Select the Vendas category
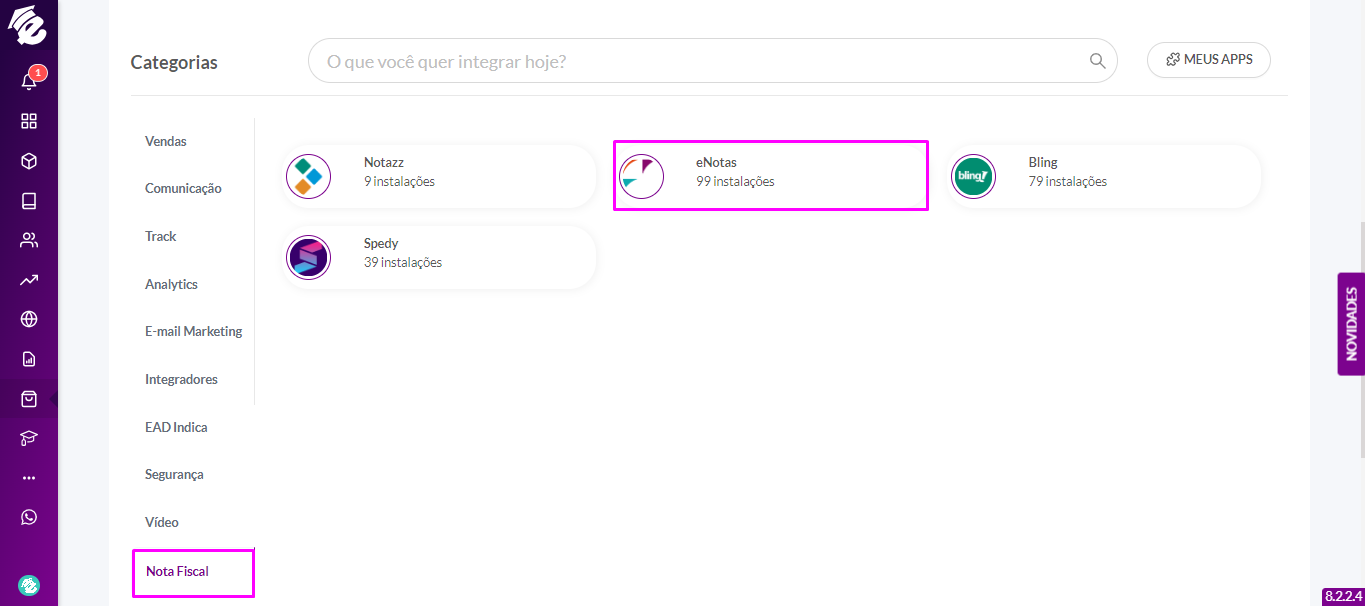This screenshot has height=606, width=1365. pos(166,141)
